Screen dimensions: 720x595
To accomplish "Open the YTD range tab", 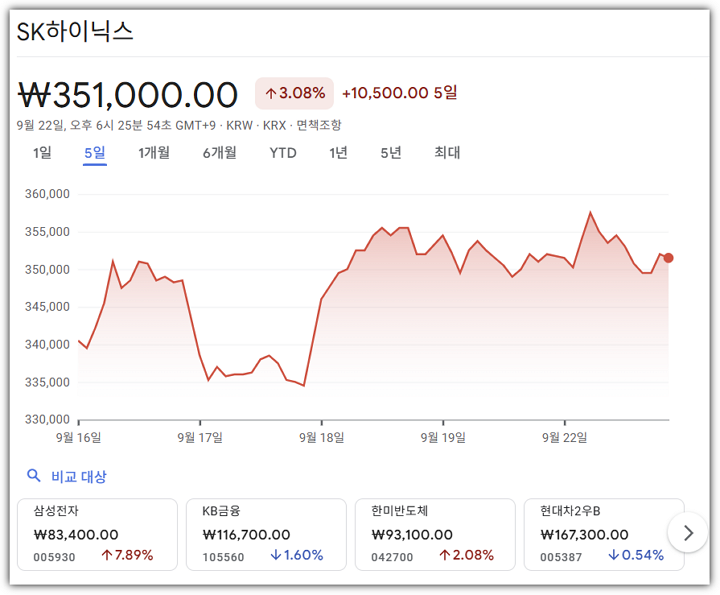I will (x=283, y=153).
